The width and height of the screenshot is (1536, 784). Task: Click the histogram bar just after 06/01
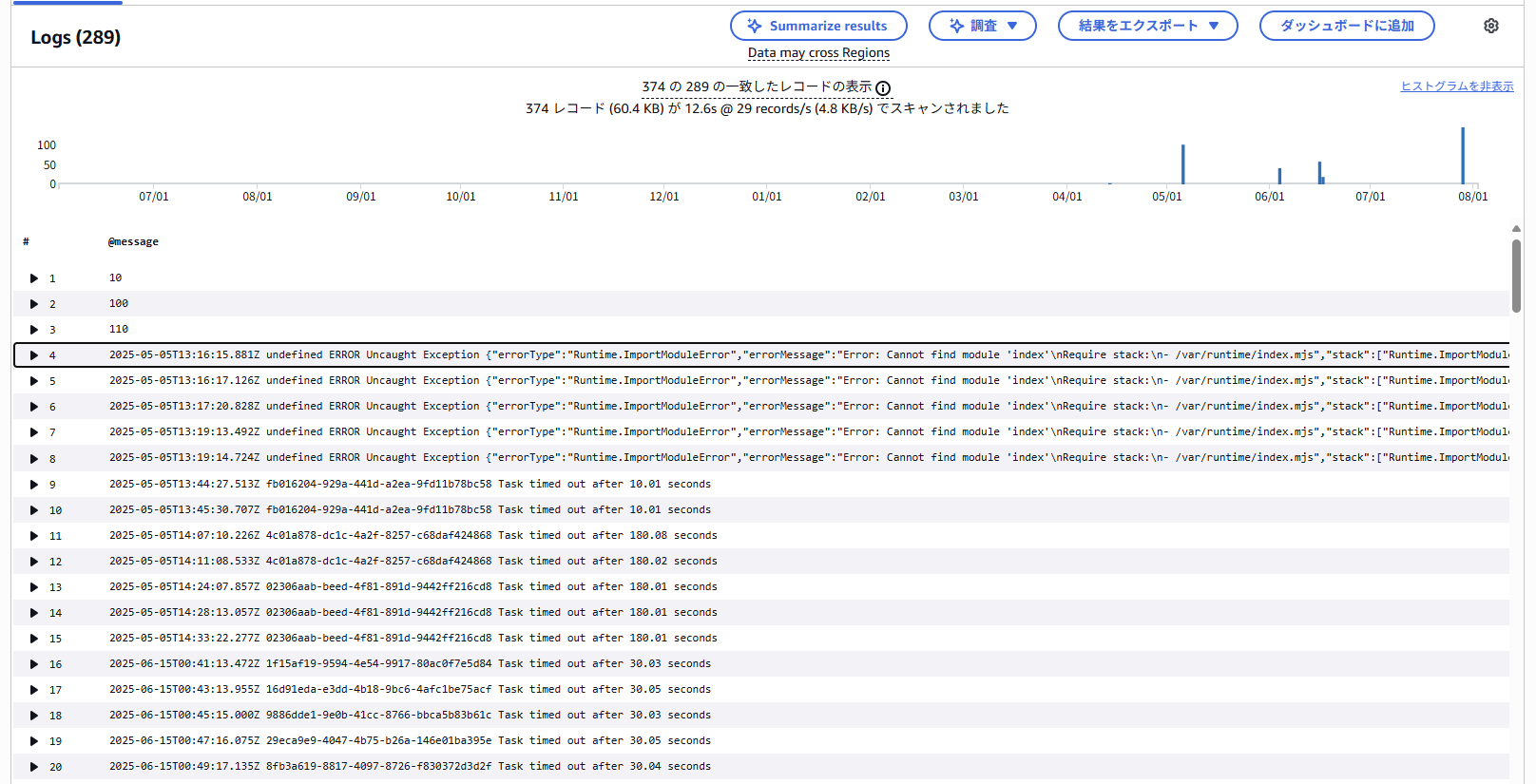pyautogui.click(x=1279, y=176)
